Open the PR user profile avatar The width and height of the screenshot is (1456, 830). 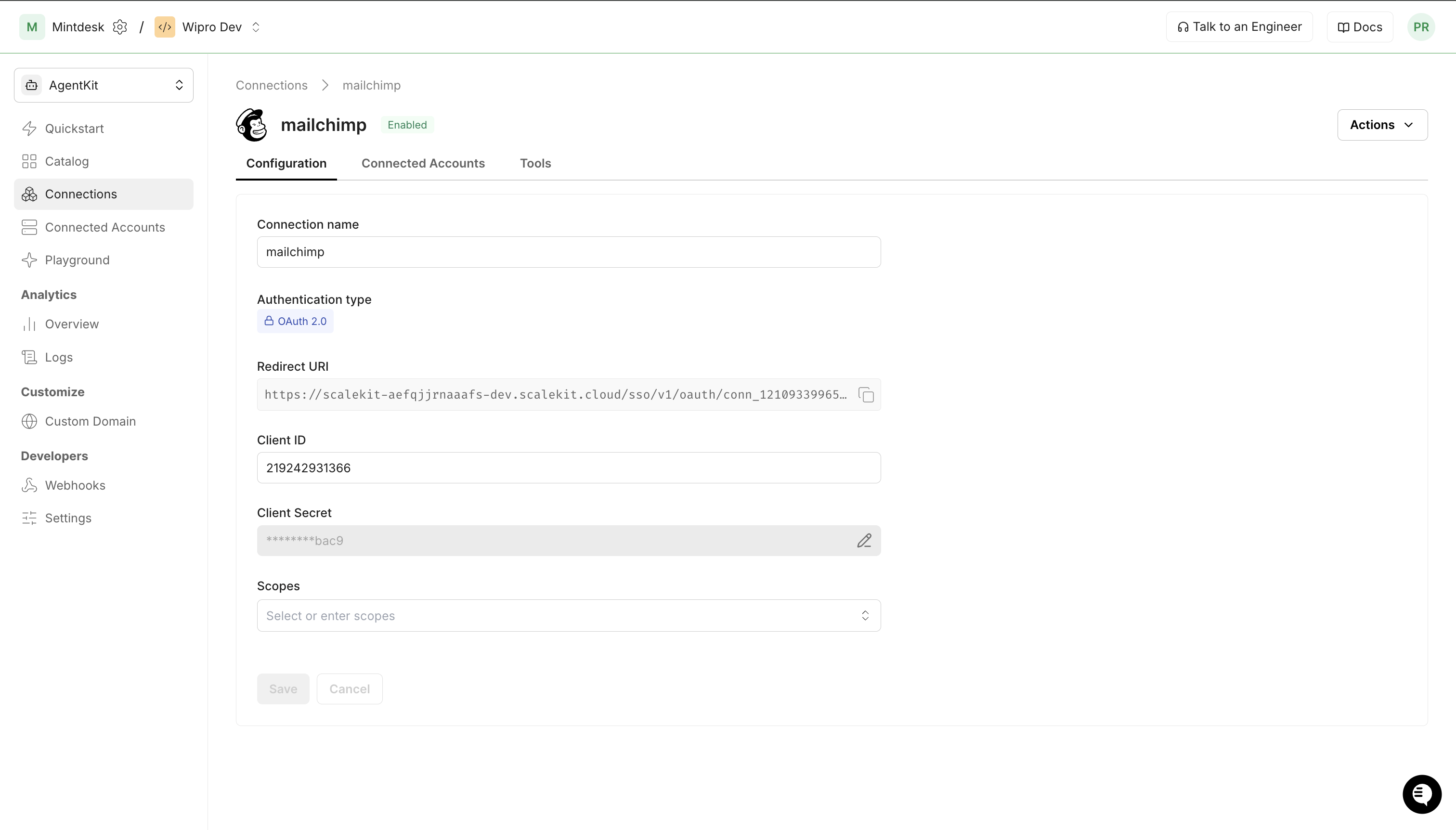1421,27
